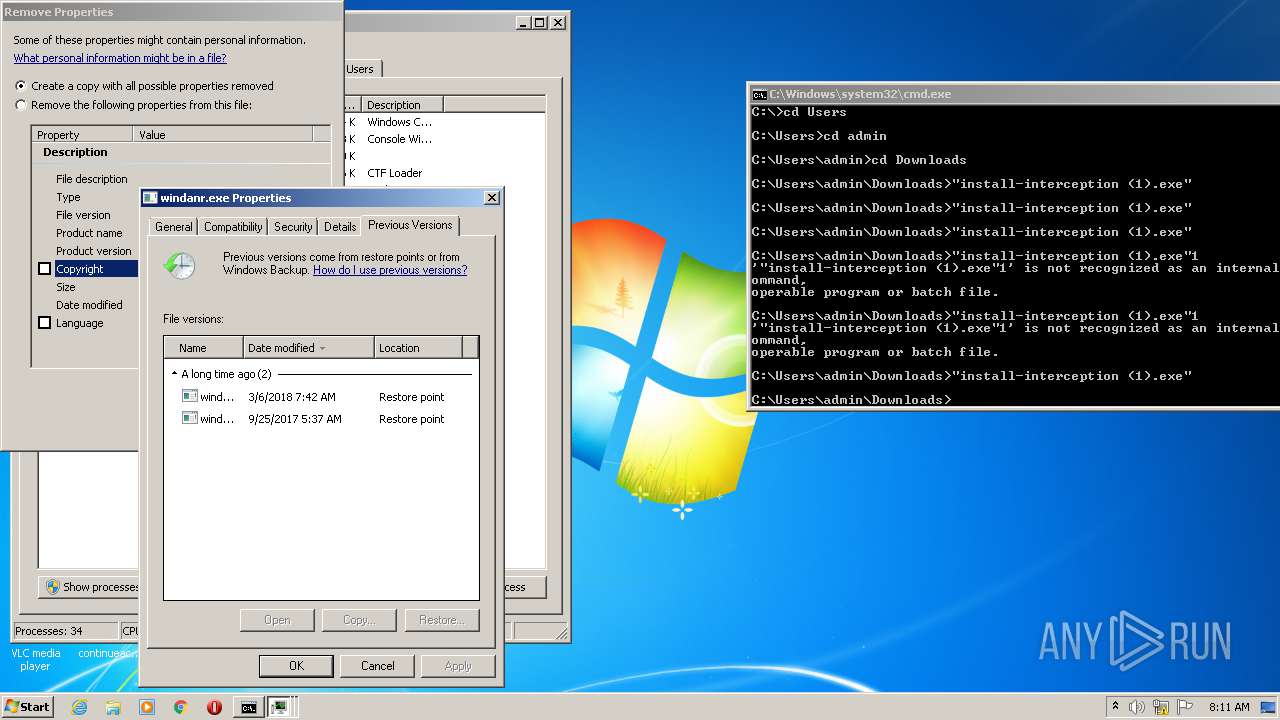Click the 8:11 AM taskbar clock
1280x720 pixels.
1229,707
